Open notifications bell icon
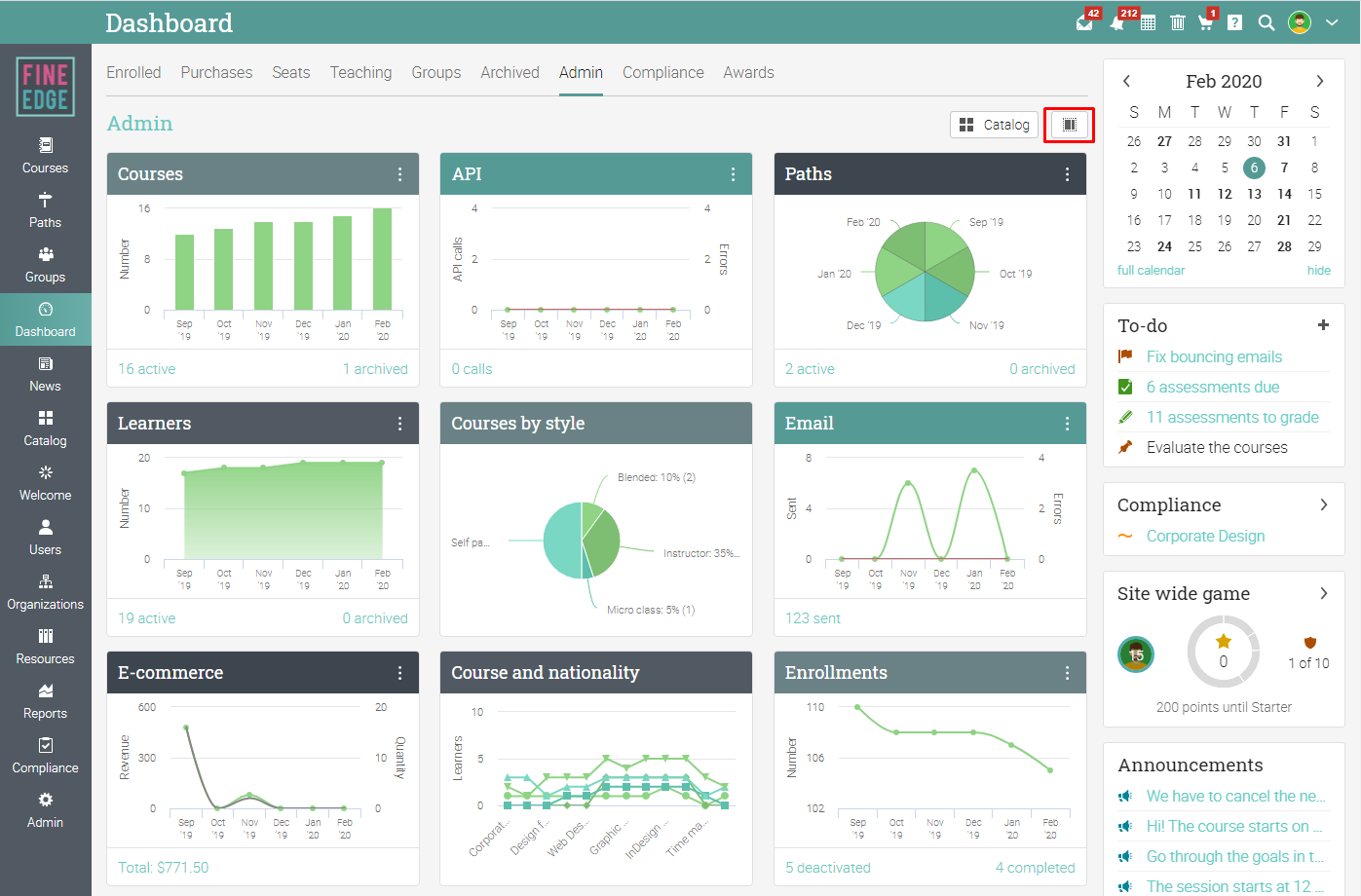Screen dimensions: 1361x896 (1117, 23)
